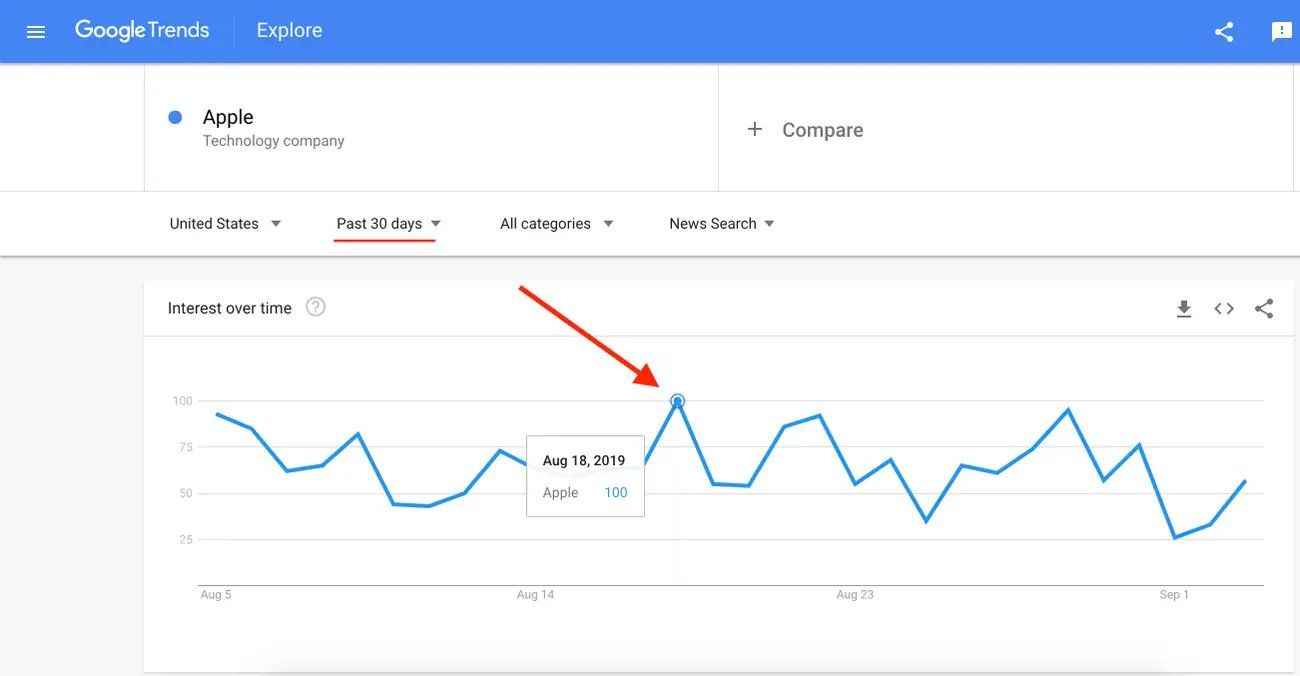Share the Interest over time chart
The height and width of the screenshot is (676, 1300).
1264,309
